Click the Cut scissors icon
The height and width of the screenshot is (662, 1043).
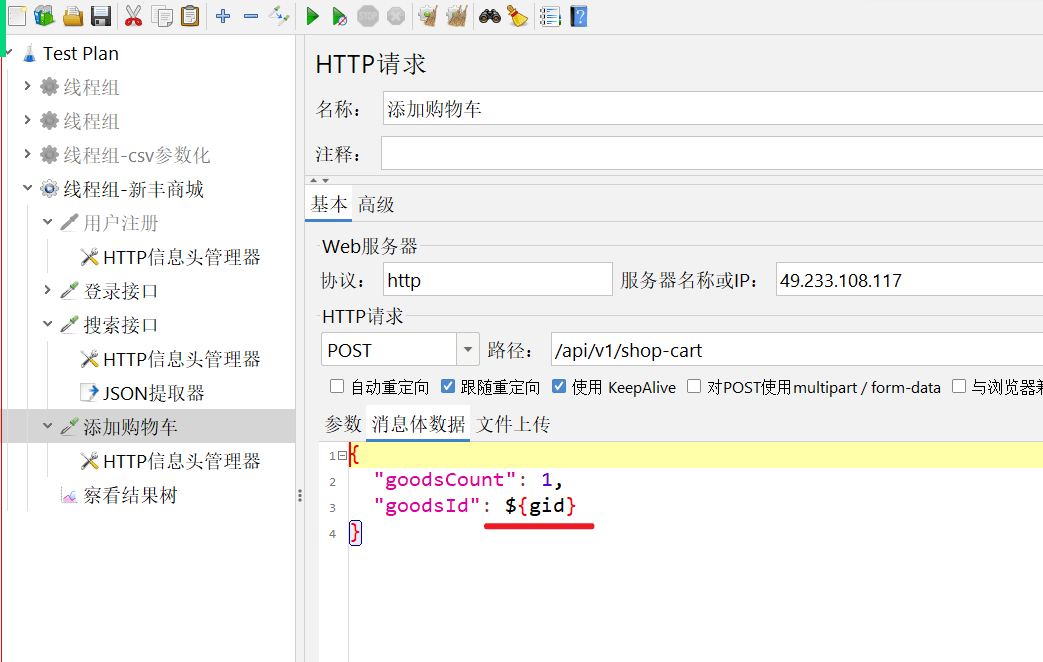click(133, 16)
